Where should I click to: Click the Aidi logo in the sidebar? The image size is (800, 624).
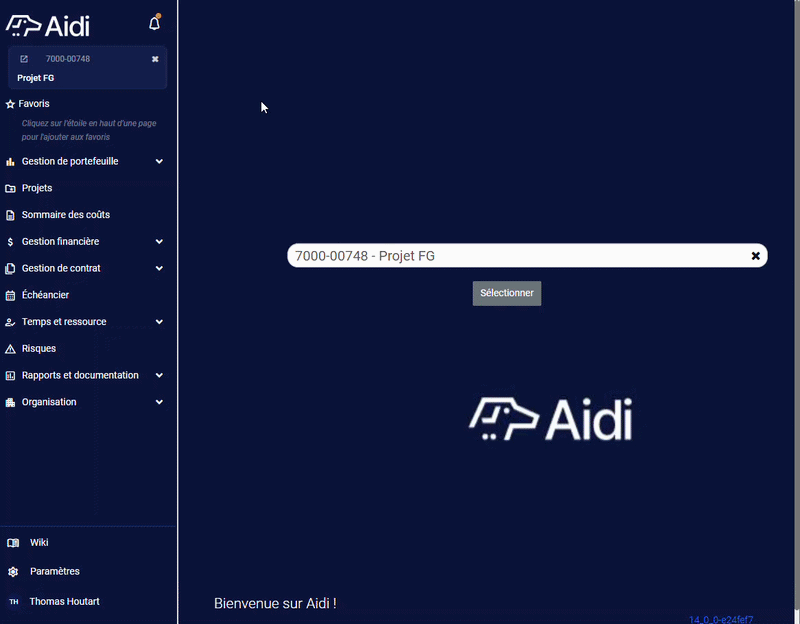click(48, 26)
